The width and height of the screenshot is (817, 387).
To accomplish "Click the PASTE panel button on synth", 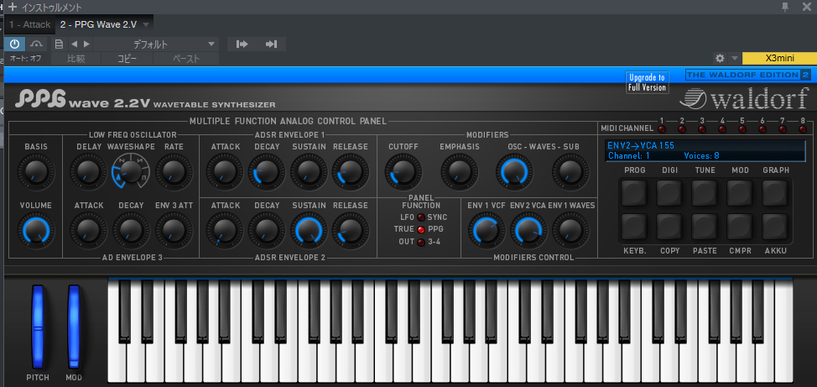I will tap(705, 227).
